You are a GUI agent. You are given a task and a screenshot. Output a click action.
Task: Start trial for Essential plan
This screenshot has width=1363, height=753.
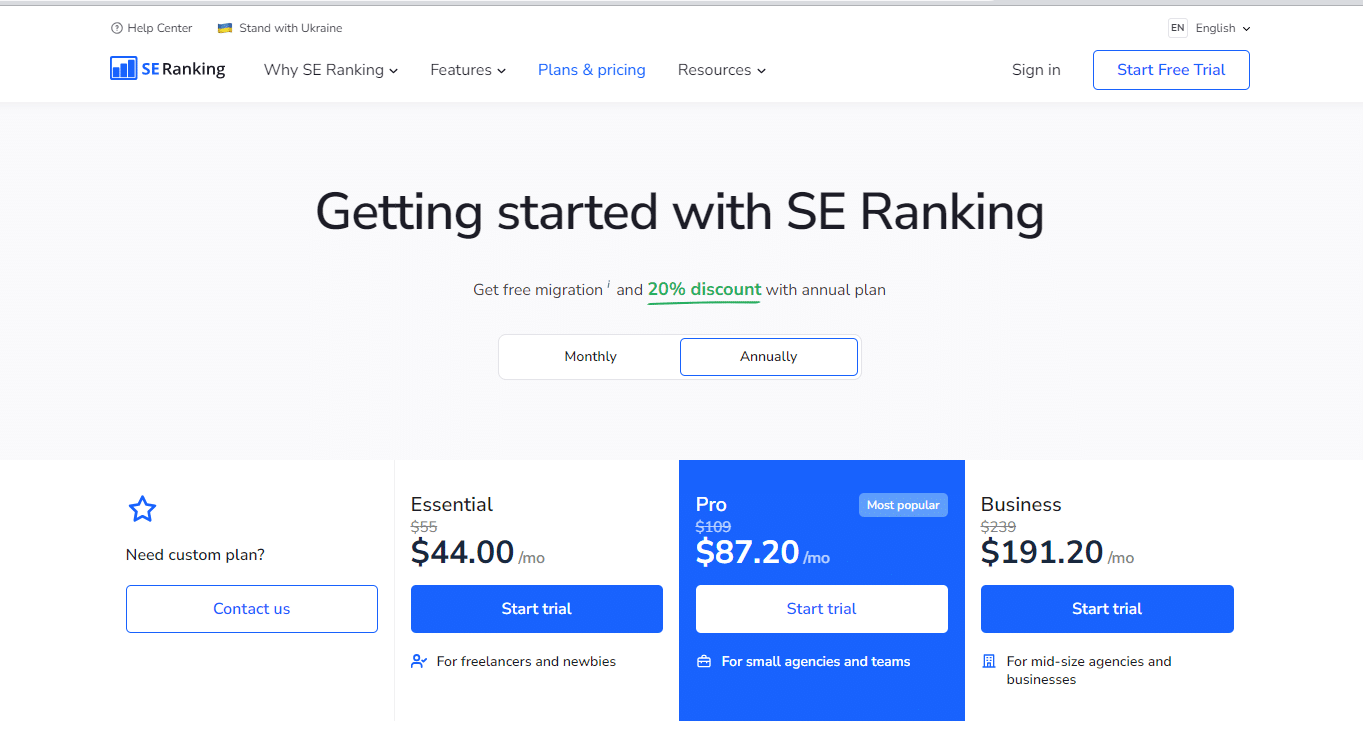pos(537,609)
